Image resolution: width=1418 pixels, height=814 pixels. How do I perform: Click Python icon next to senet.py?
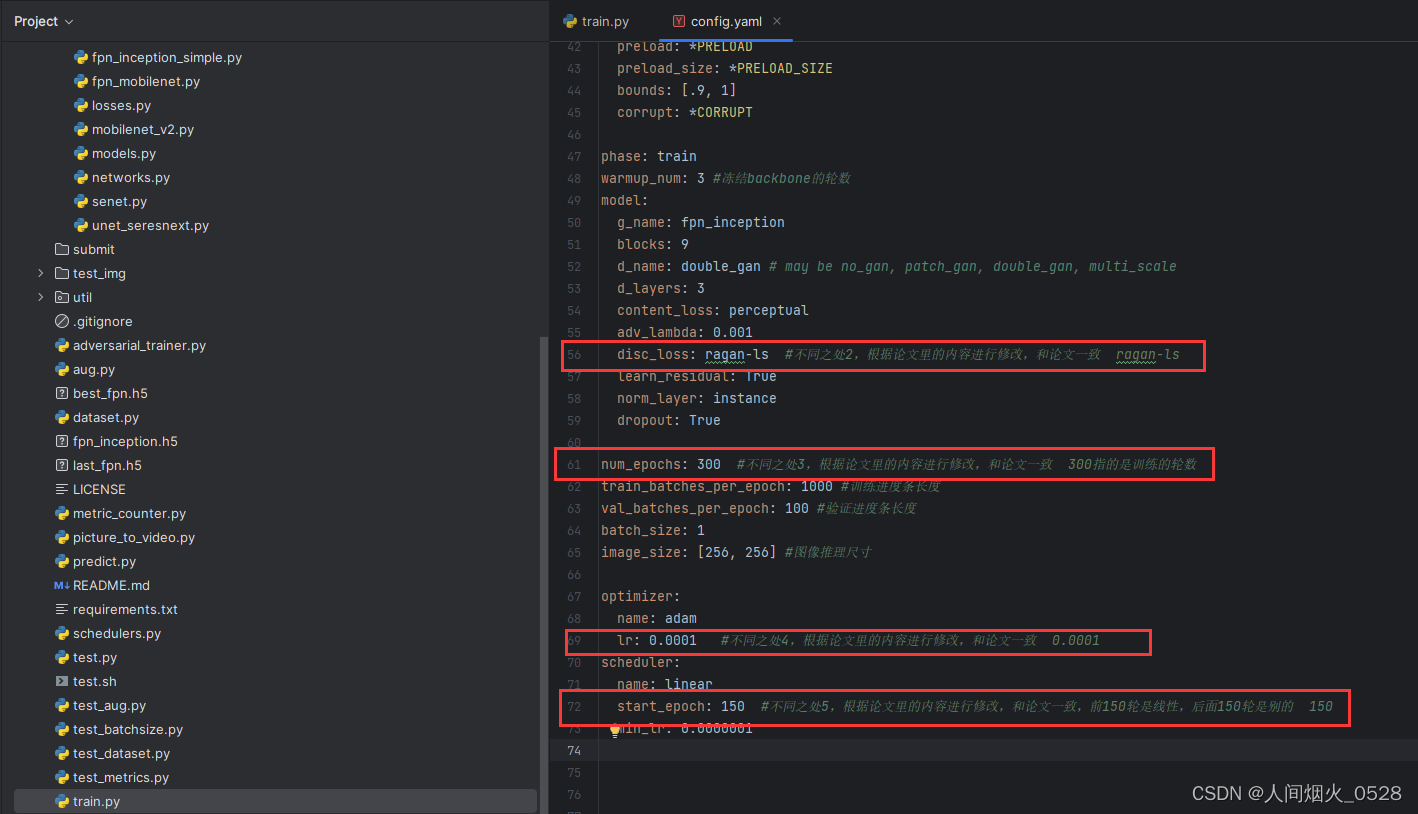pos(81,201)
